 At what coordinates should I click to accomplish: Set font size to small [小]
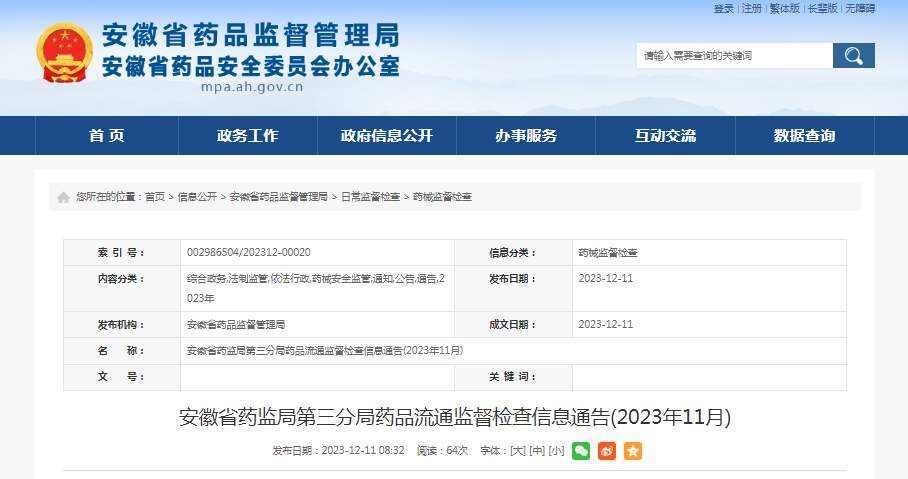(x=556, y=451)
